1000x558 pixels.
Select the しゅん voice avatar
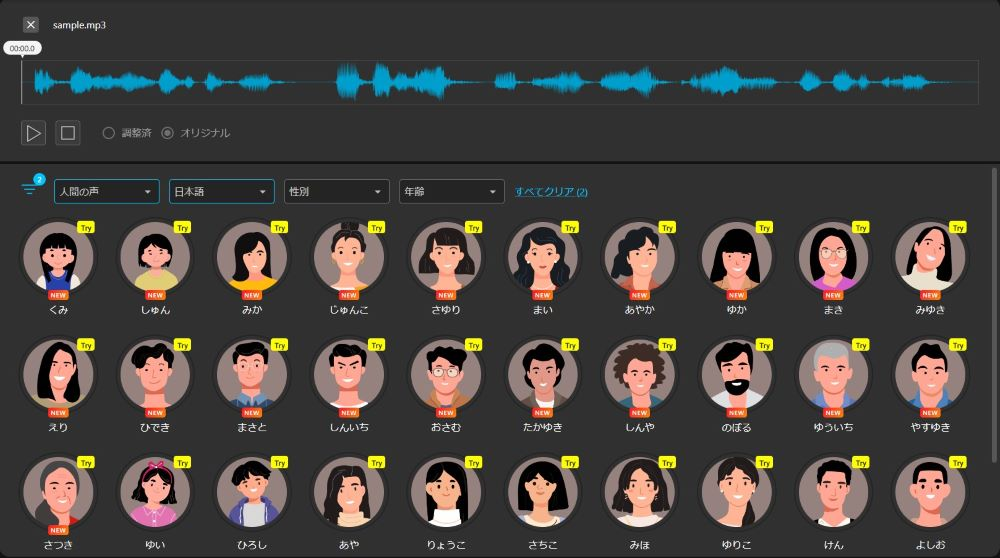[x=155, y=256]
